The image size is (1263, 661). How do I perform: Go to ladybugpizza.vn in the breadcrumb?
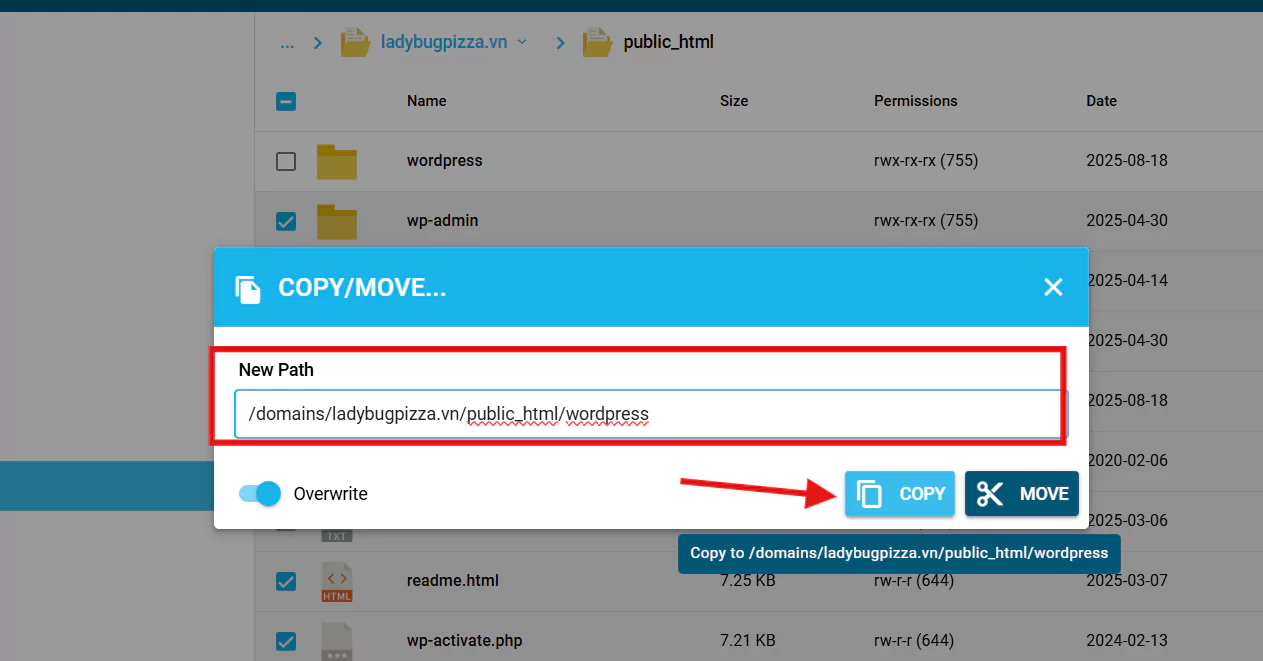(444, 42)
